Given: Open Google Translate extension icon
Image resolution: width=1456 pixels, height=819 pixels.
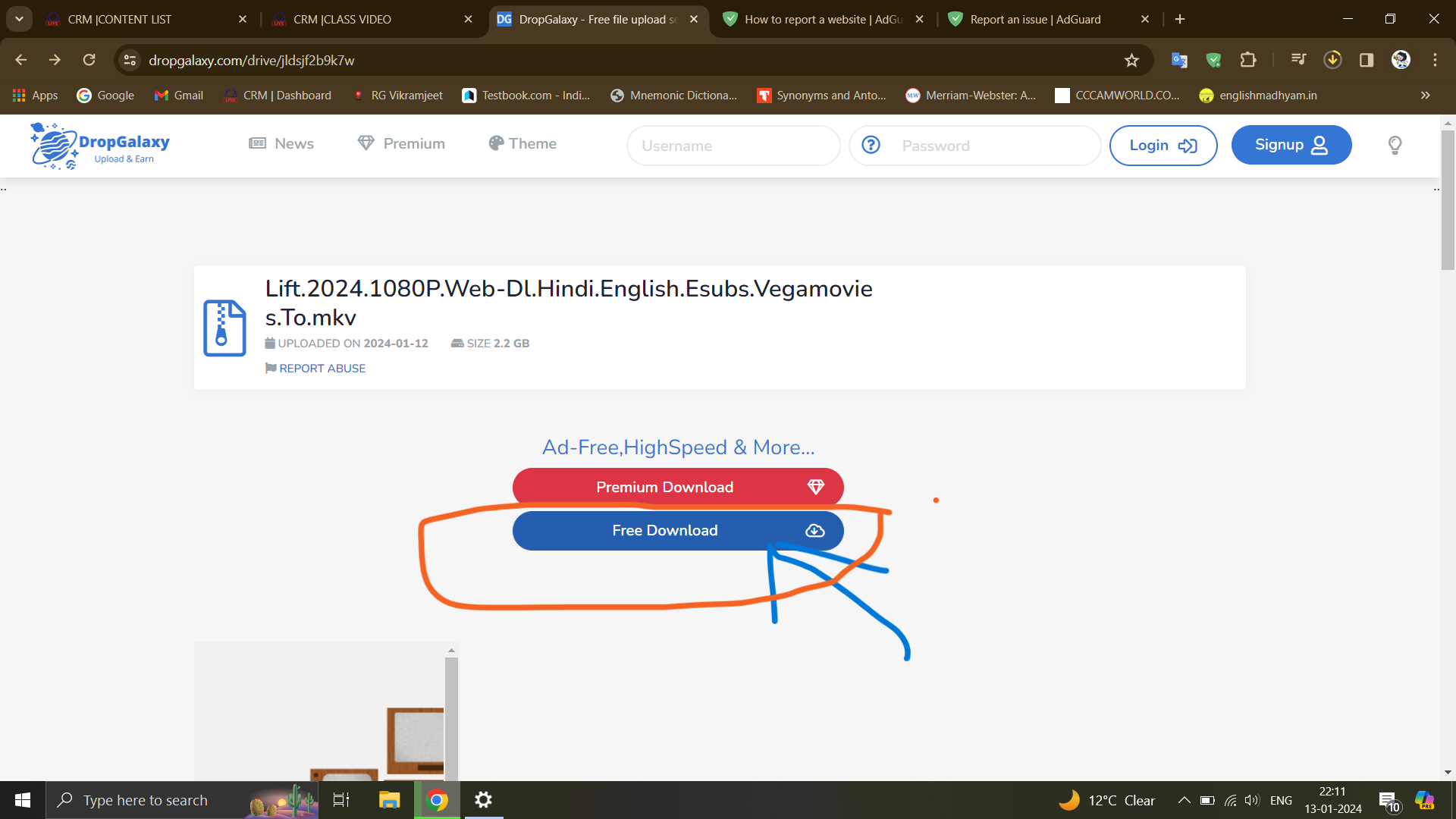Looking at the screenshot, I should [1179, 60].
